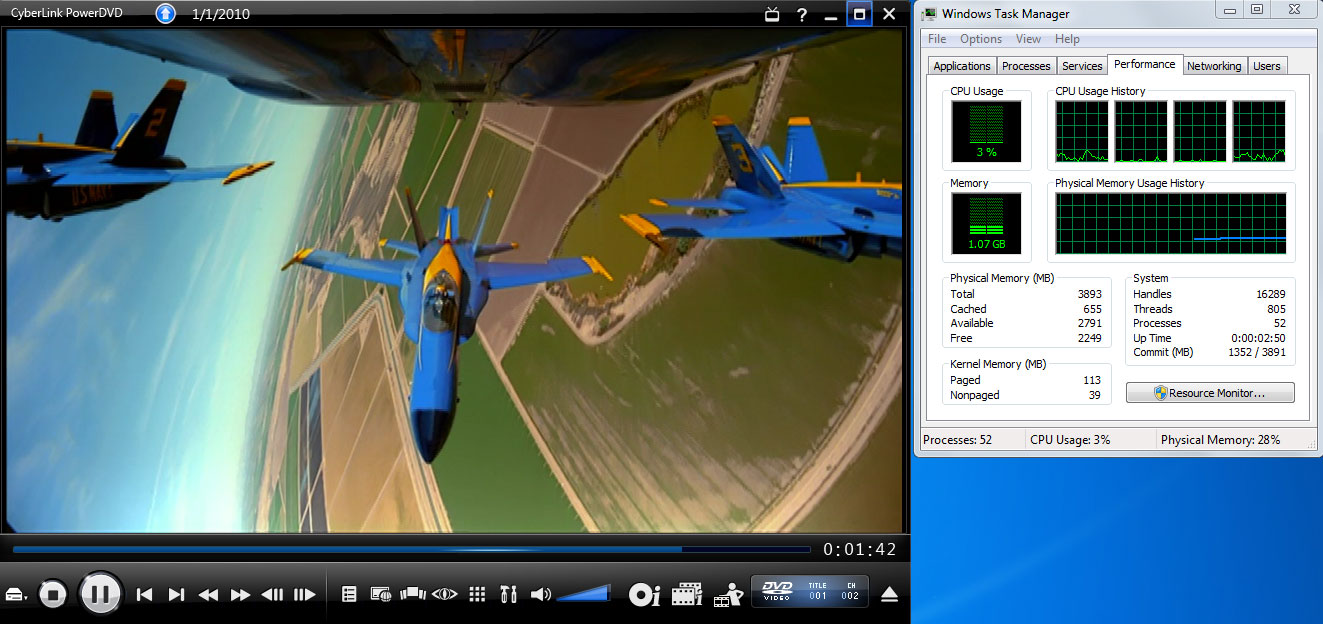Click the Handles value 16289
The height and width of the screenshot is (624, 1323).
click(1270, 294)
